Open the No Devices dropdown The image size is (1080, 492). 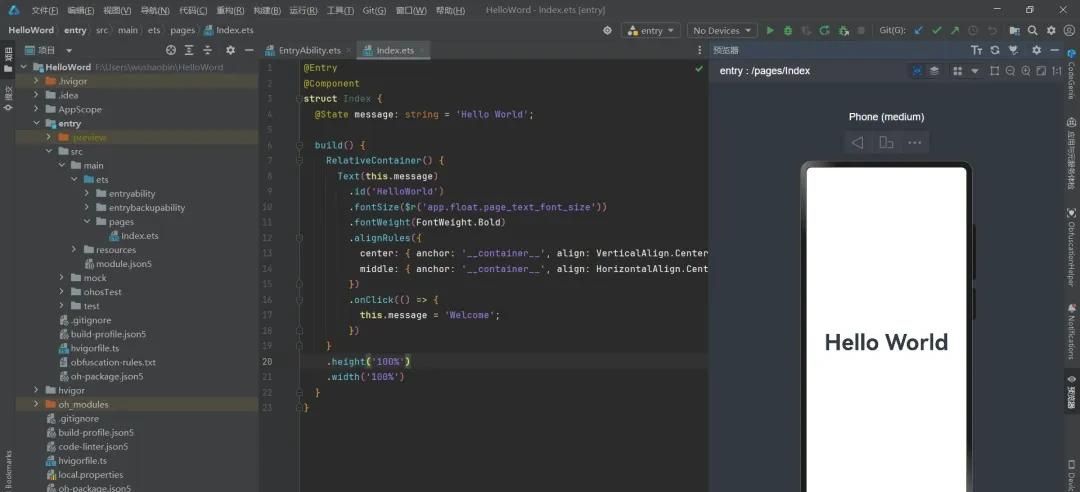coord(722,31)
